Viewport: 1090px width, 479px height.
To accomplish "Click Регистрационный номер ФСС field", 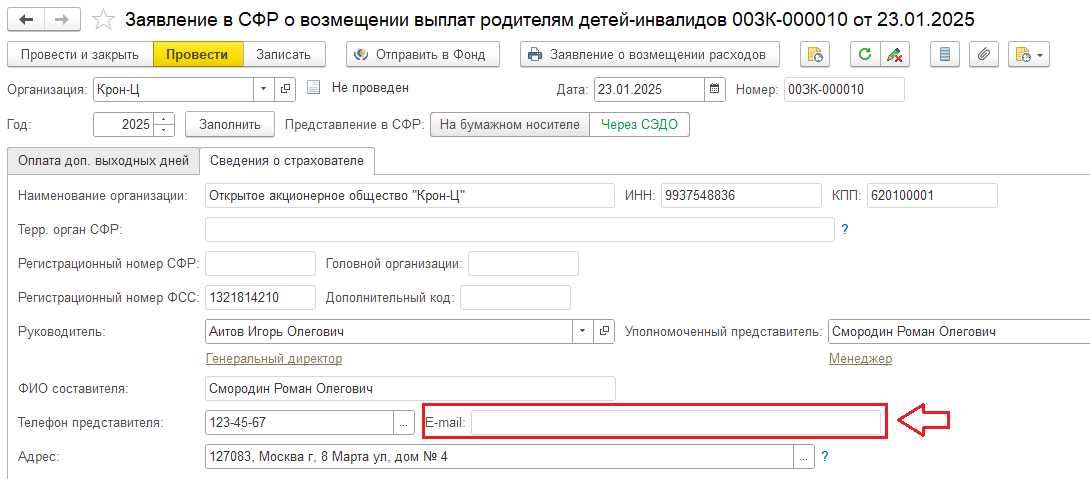I will click(x=261, y=298).
